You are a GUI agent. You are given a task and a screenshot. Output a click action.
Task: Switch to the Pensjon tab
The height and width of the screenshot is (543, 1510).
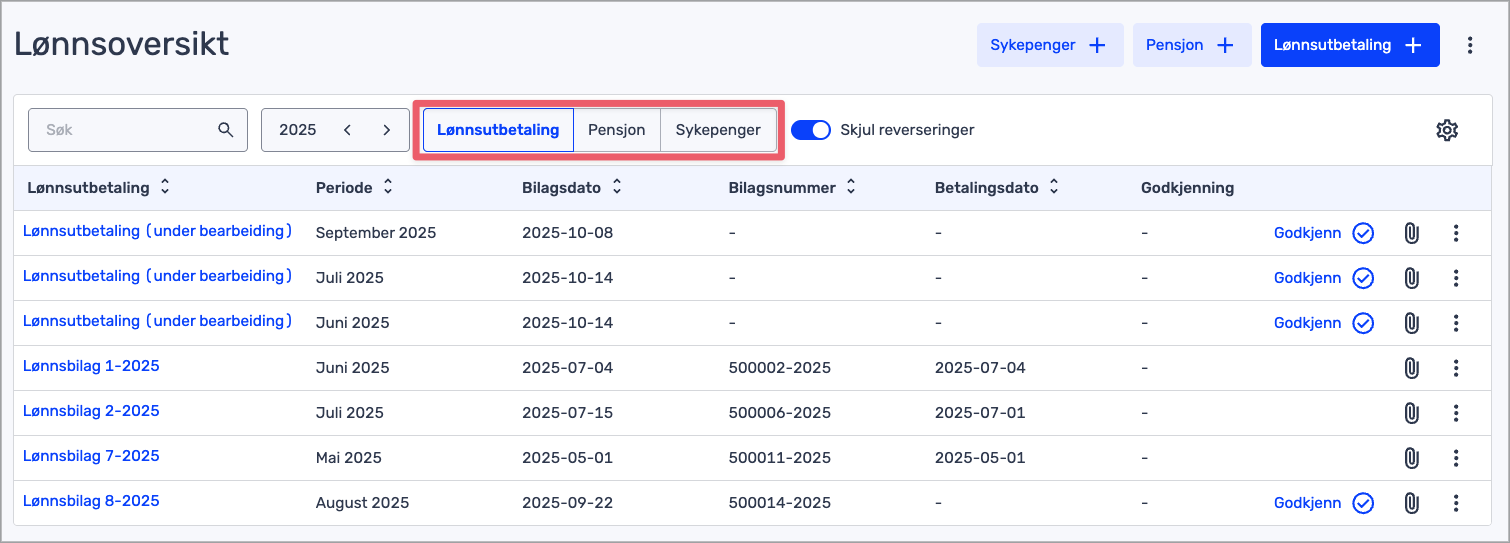click(x=616, y=130)
